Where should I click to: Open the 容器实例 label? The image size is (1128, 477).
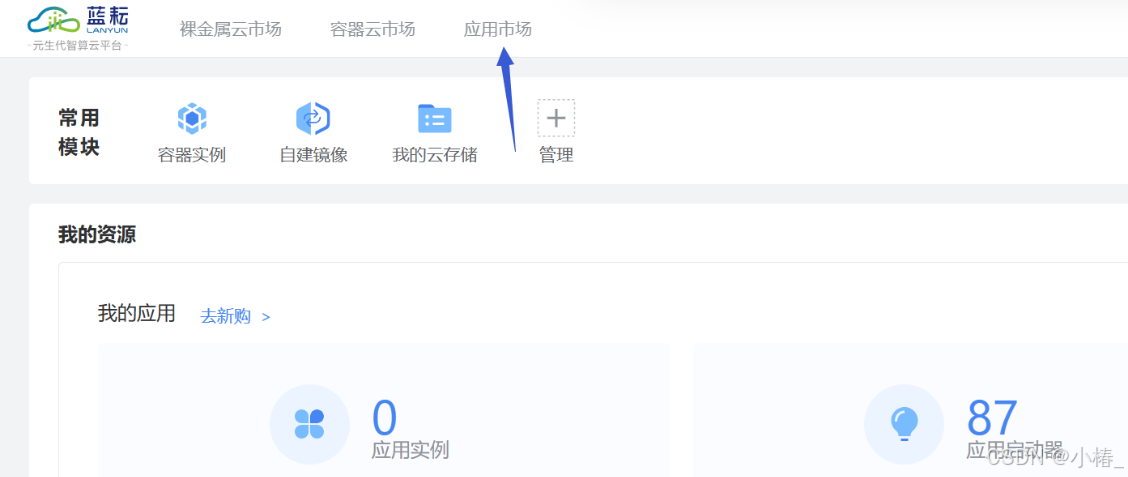pyautogui.click(x=192, y=155)
